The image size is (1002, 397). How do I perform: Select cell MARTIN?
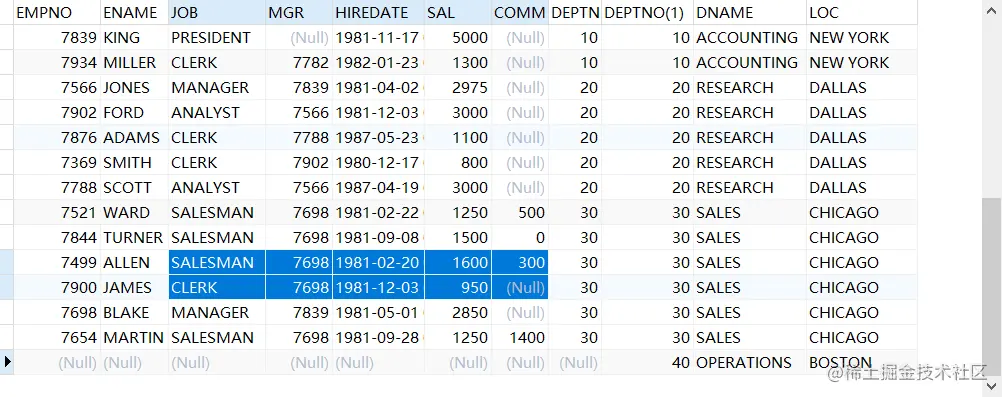[x=134, y=338]
